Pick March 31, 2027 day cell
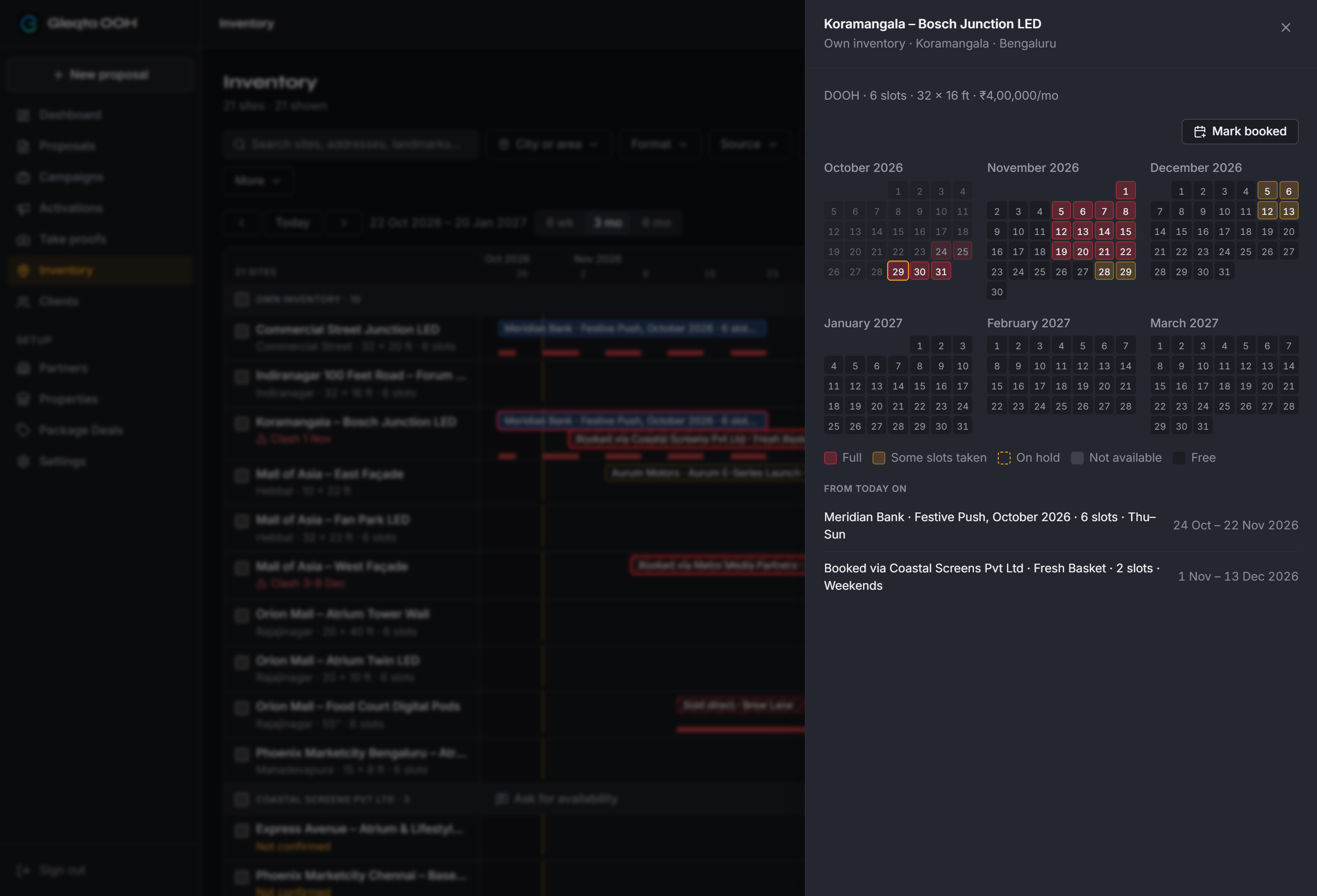 pos(1203,426)
